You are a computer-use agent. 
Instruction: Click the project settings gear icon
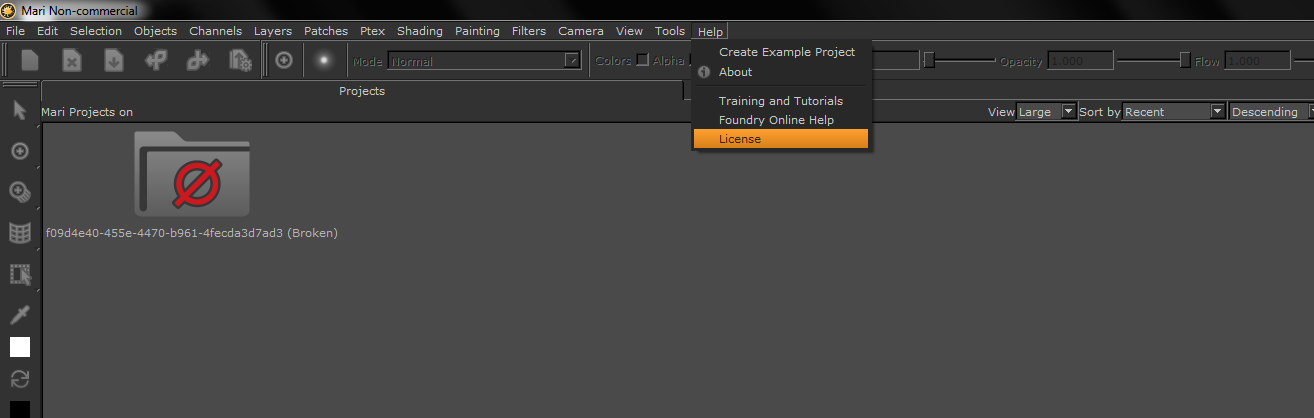pos(240,61)
